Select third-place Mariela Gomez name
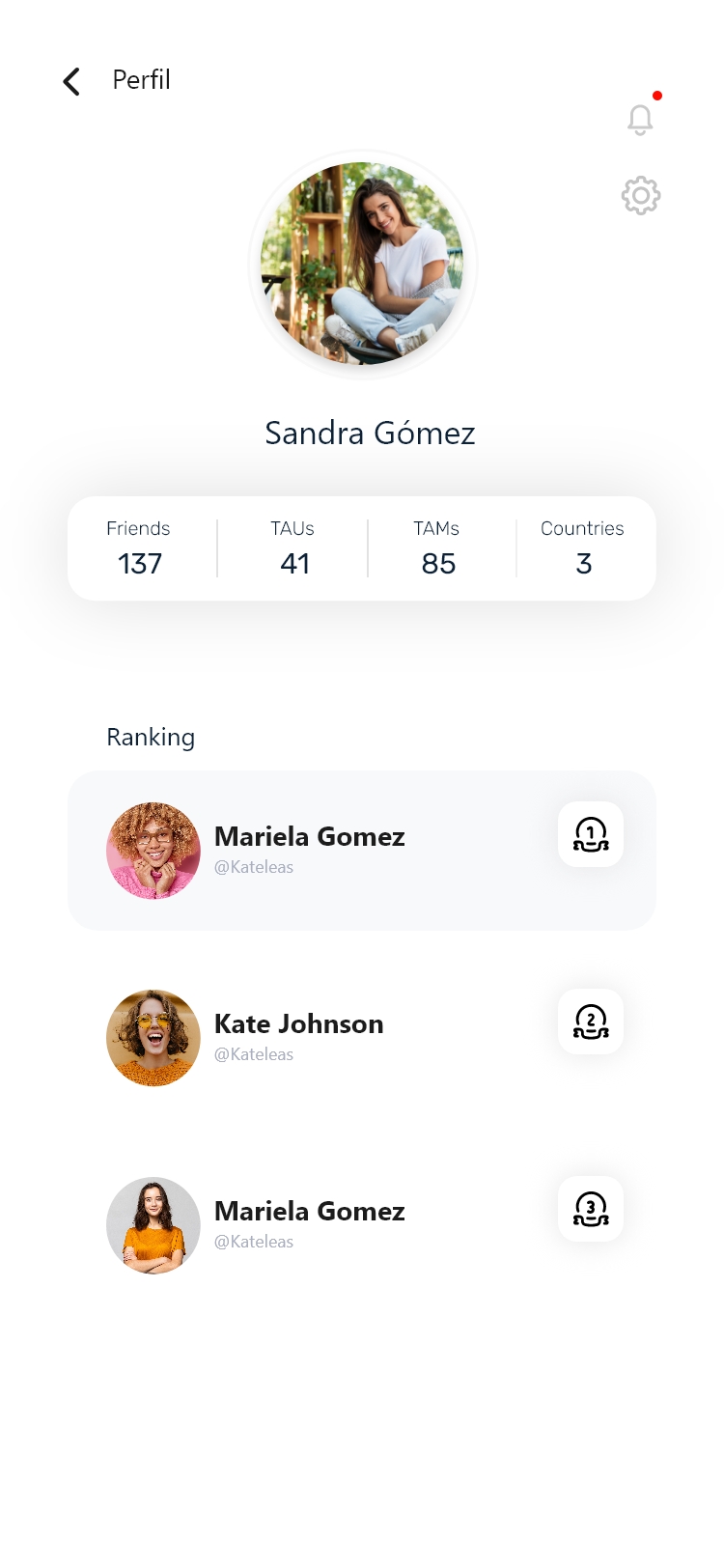This screenshot has height=1568, width=724. [x=309, y=1211]
